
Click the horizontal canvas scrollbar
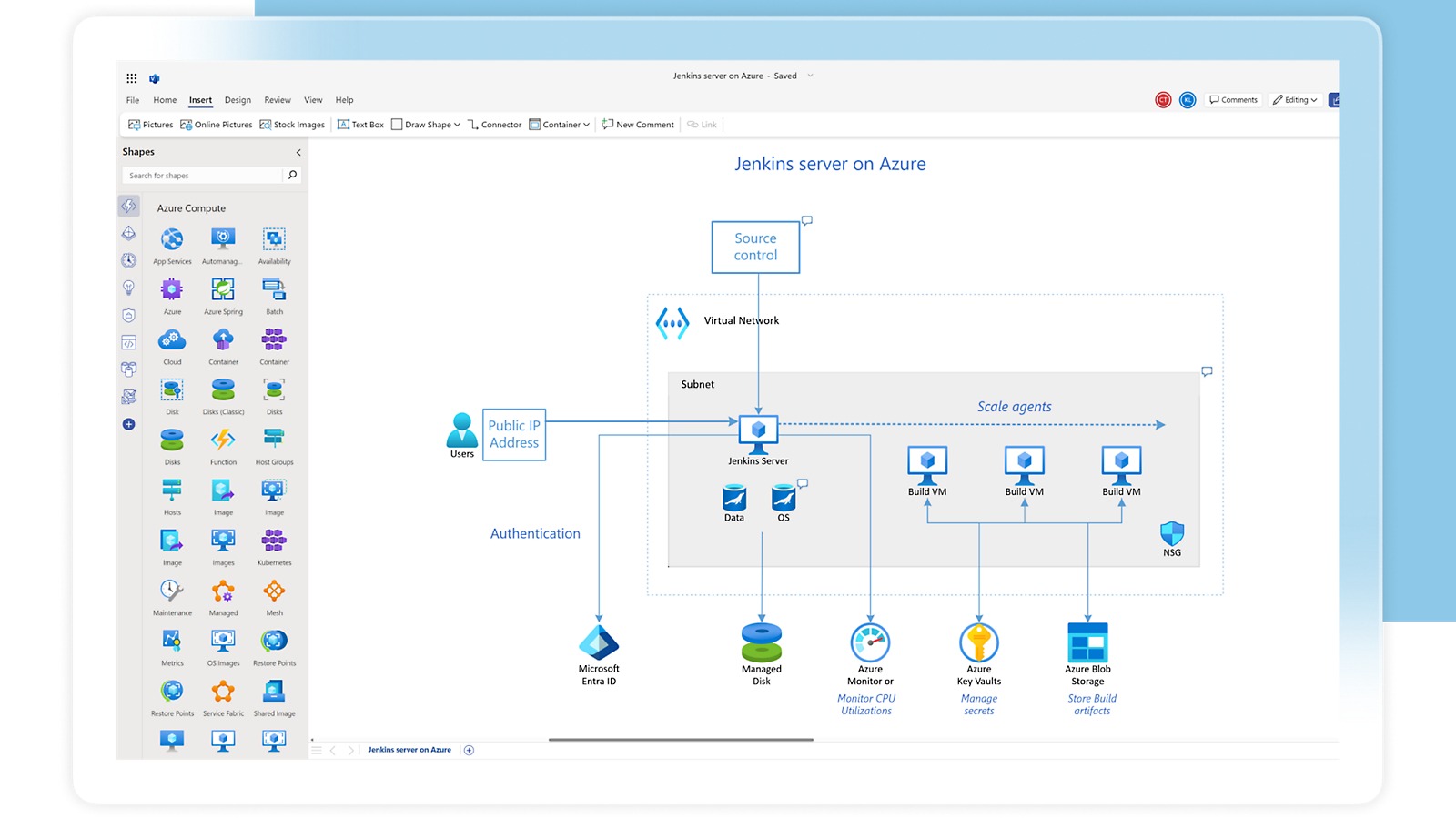(x=681, y=740)
